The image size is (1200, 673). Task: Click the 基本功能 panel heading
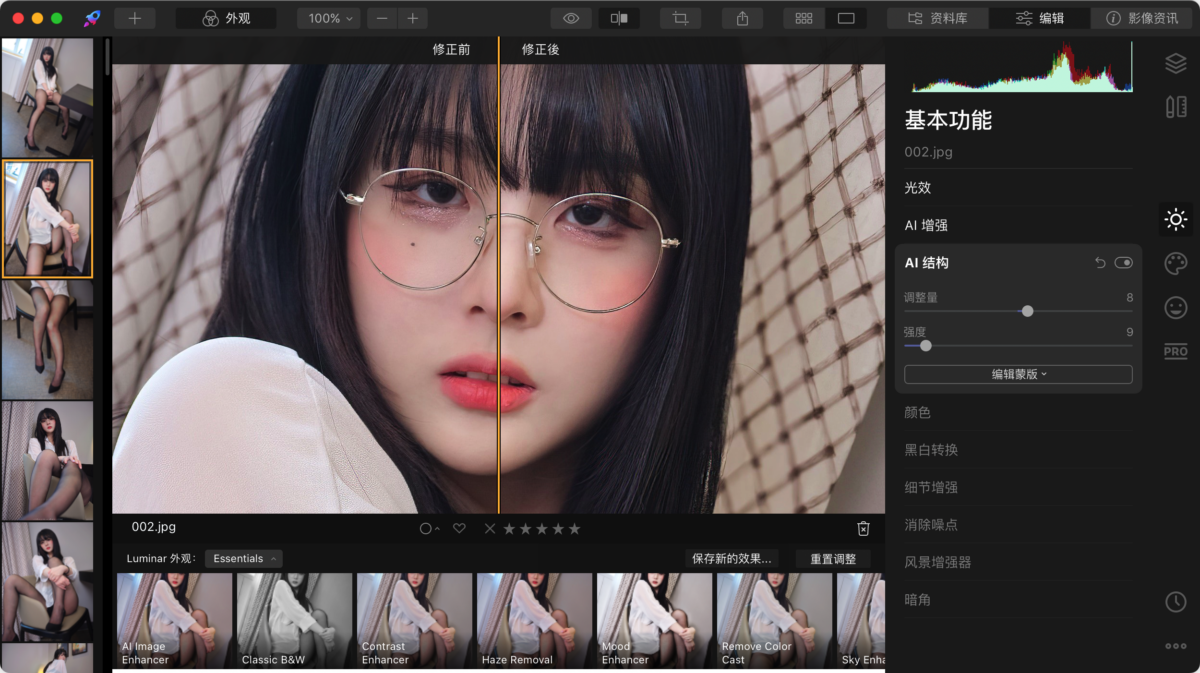948,120
